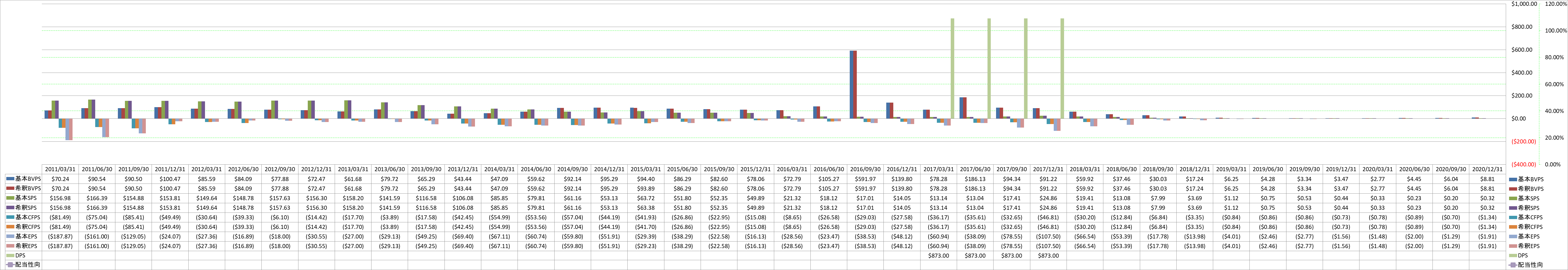Click 基本EPS label in right legend
This screenshot has height=270, width=1568.
[1528, 236]
